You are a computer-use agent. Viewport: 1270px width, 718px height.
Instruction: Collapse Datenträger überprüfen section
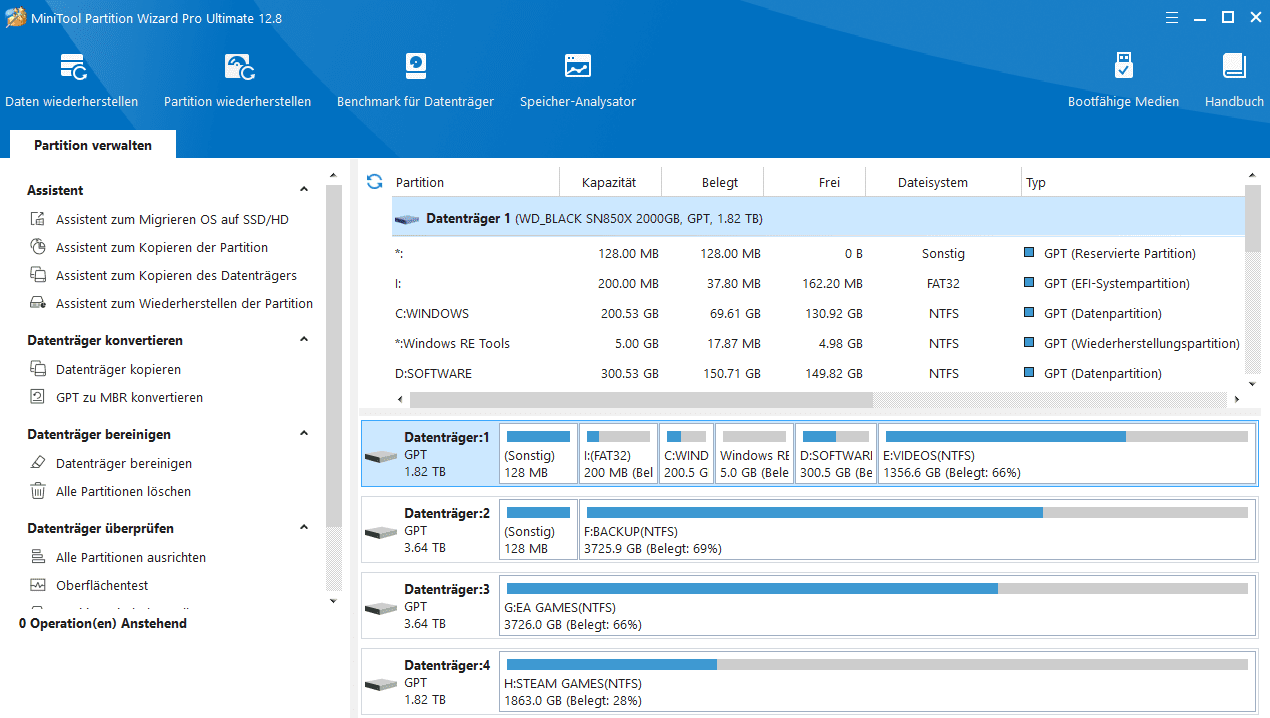[305, 528]
